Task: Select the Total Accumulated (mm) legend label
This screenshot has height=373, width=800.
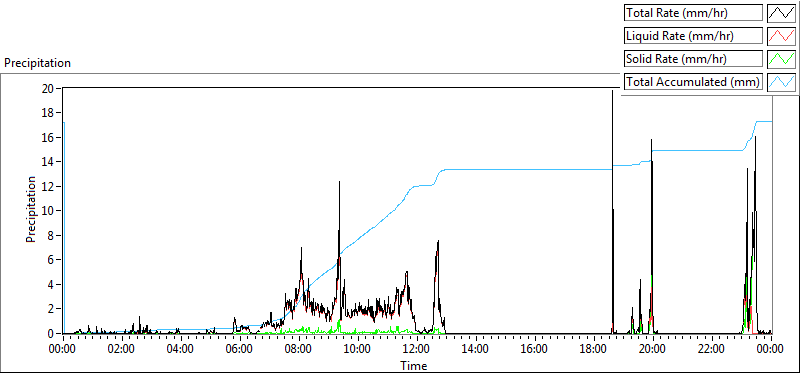Action: pos(693,82)
